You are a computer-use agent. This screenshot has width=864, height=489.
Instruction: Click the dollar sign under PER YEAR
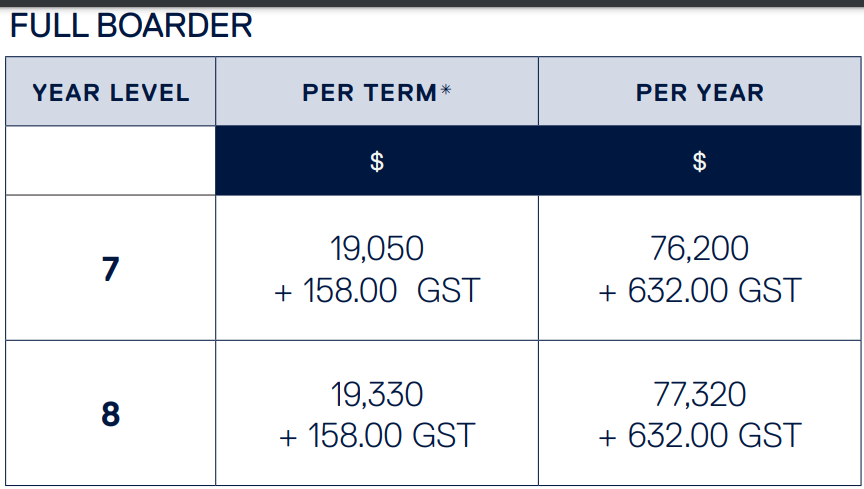(700, 162)
